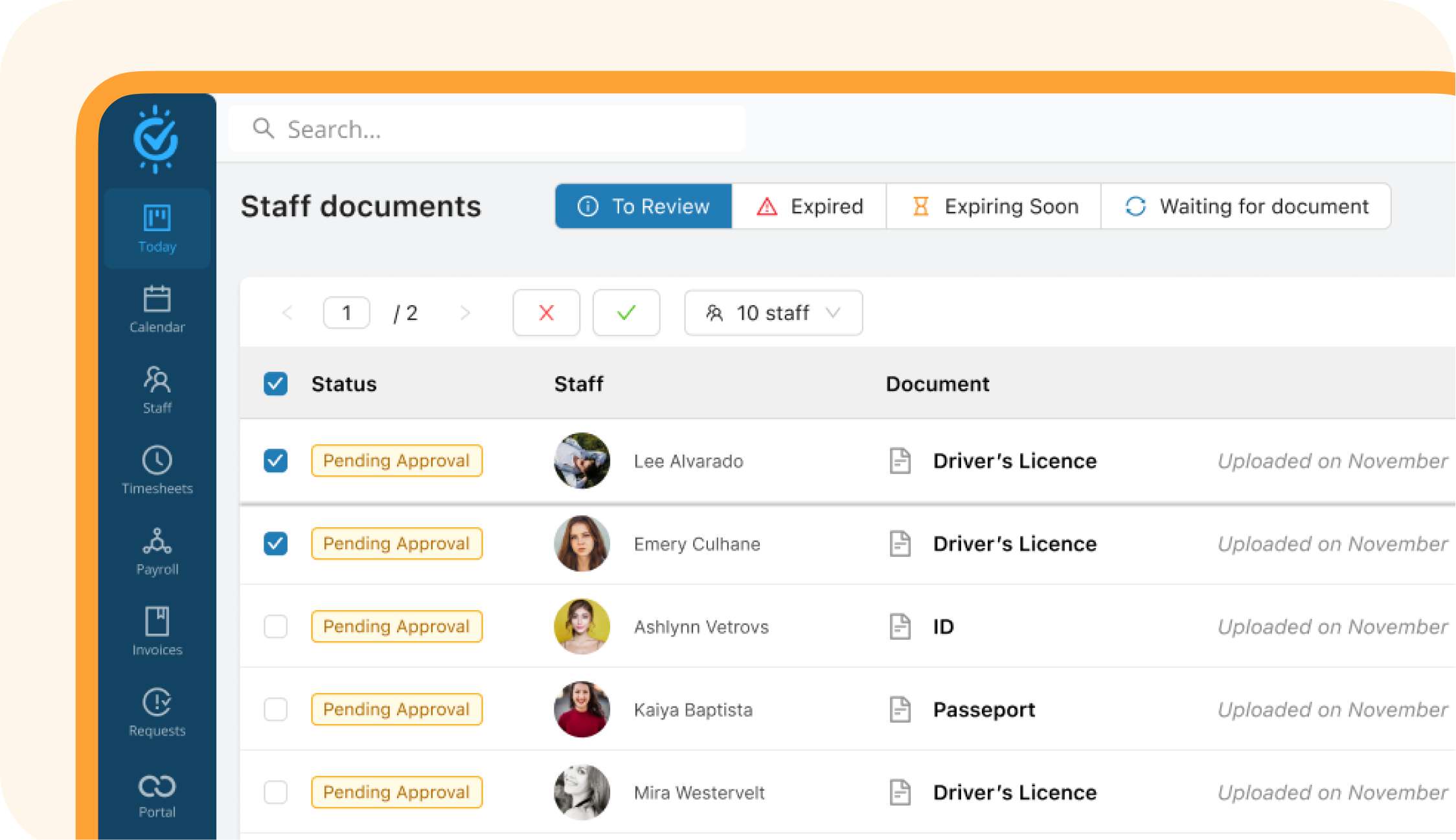This screenshot has height=840, width=1456.
Task: Select the Requests icon in the sidebar
Action: [157, 712]
